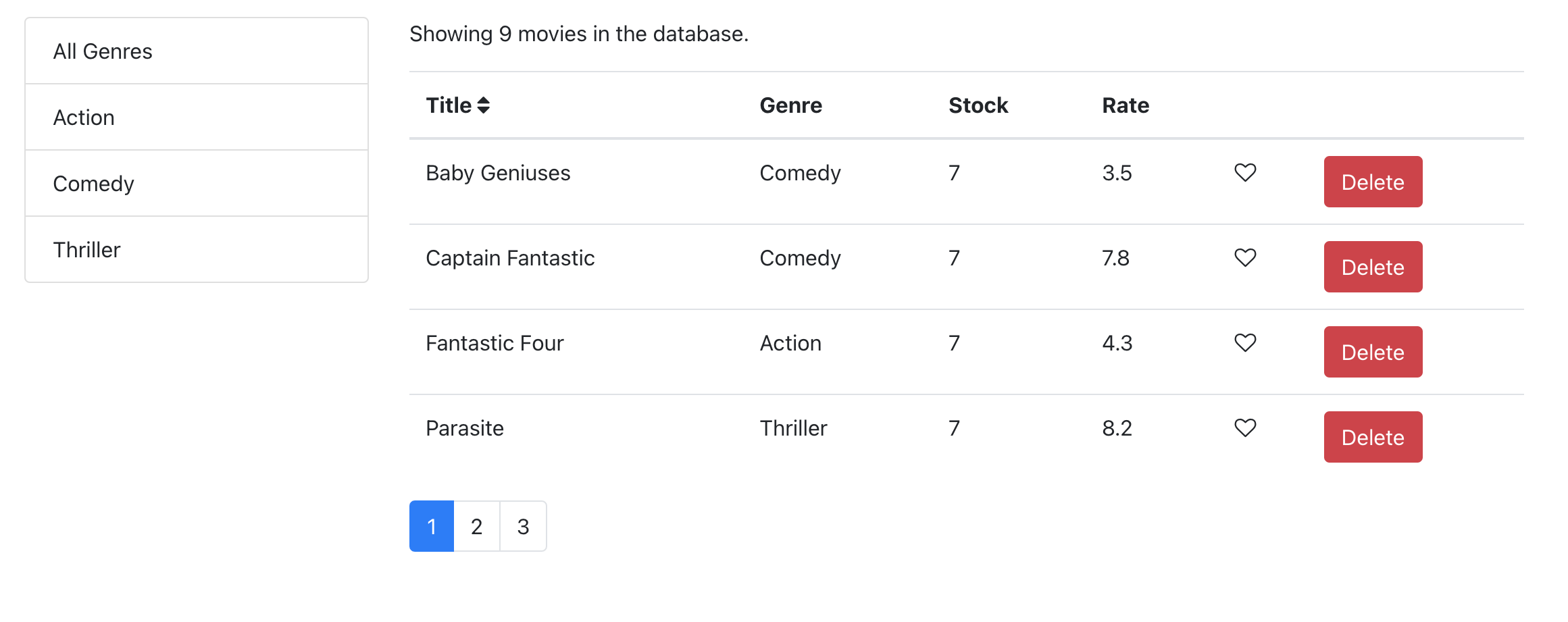Image resolution: width=1568 pixels, height=622 pixels.
Task: Sort table by Genre column header
Action: click(790, 105)
